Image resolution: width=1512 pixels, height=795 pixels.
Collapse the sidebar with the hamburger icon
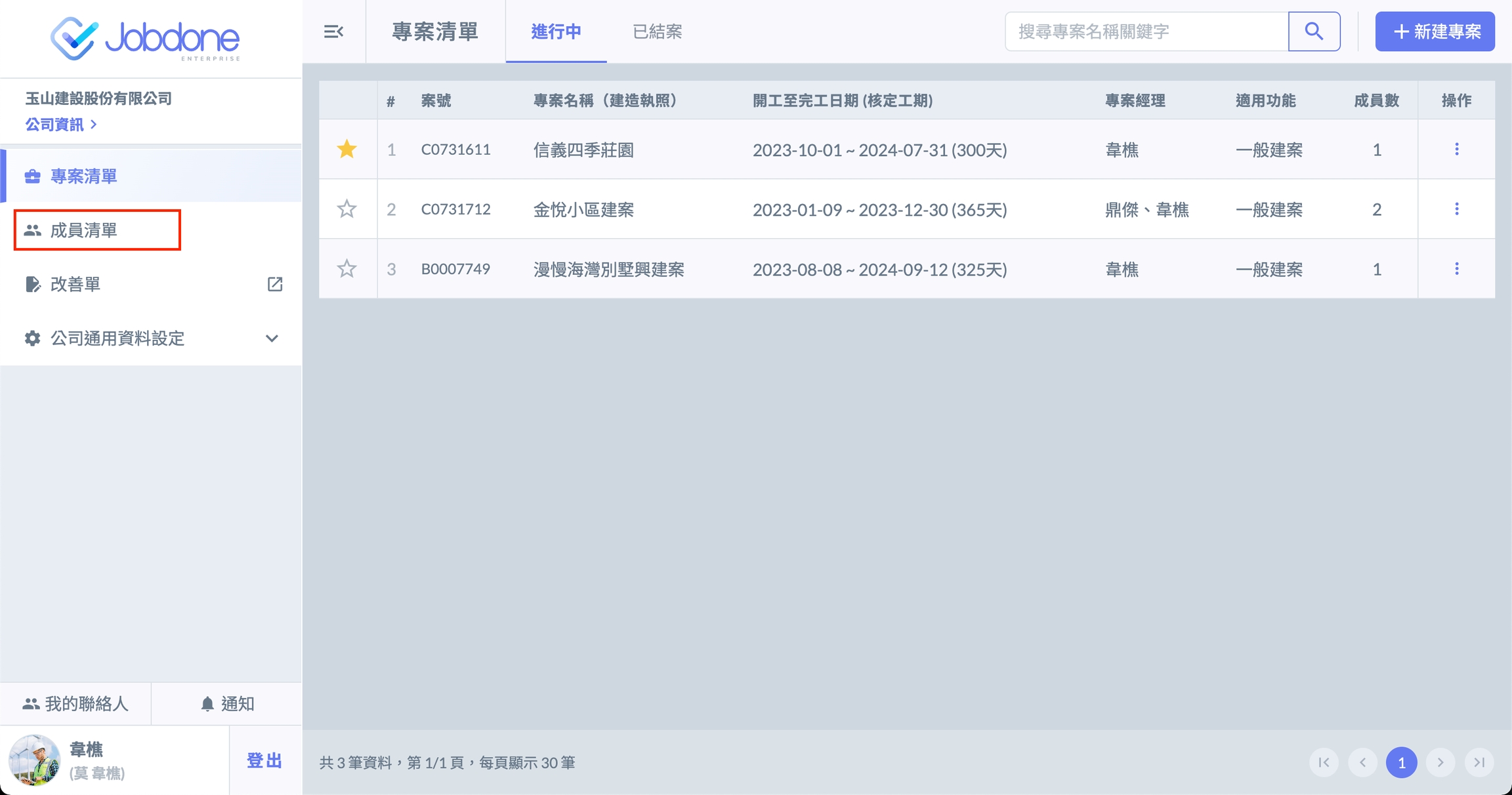coord(333,31)
